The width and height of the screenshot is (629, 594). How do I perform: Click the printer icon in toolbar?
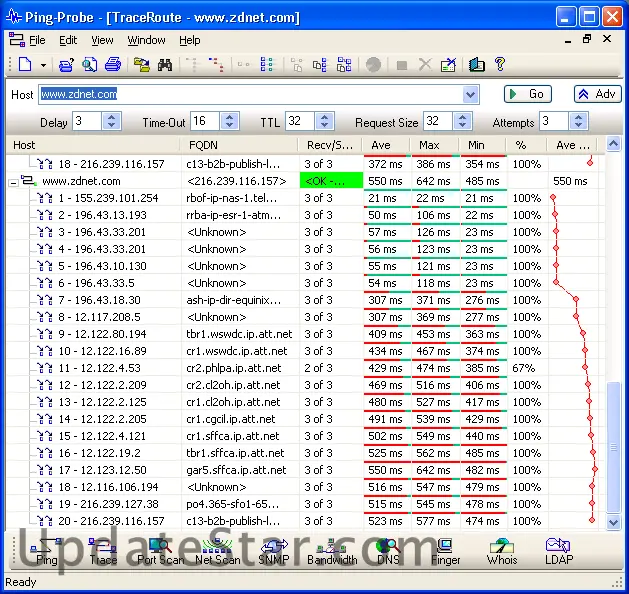point(113,65)
